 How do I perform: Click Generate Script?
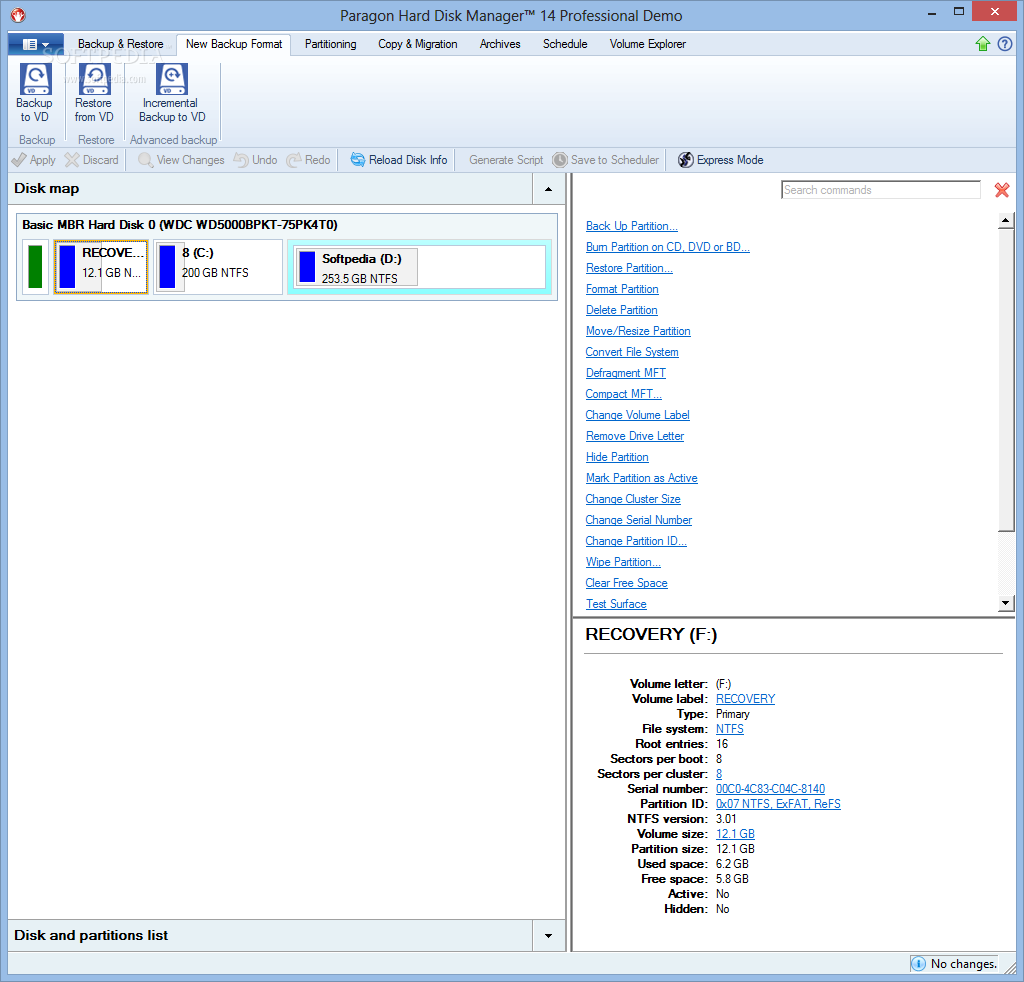point(506,160)
